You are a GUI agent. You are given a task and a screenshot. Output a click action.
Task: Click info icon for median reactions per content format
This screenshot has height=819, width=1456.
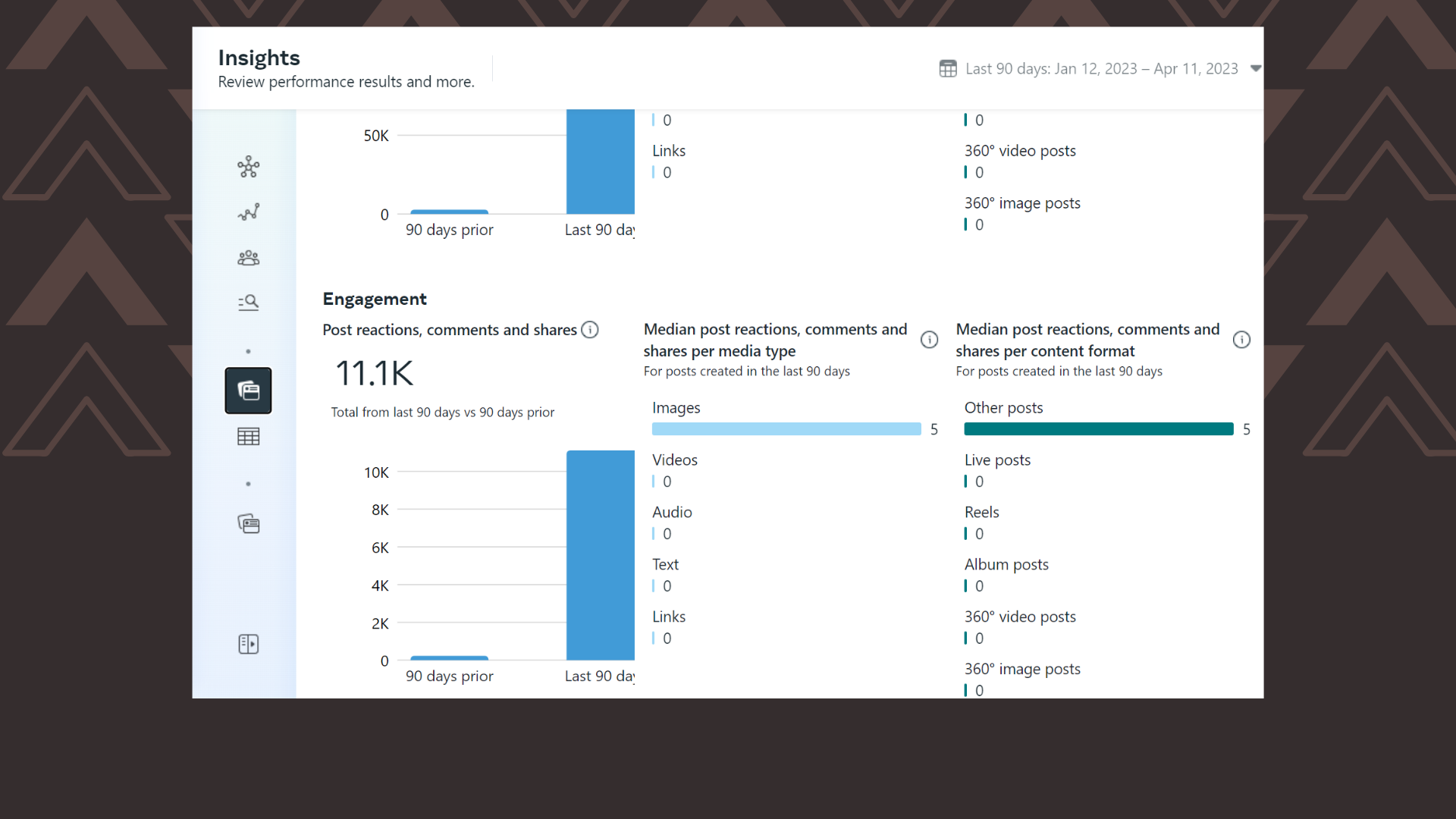[1241, 340]
